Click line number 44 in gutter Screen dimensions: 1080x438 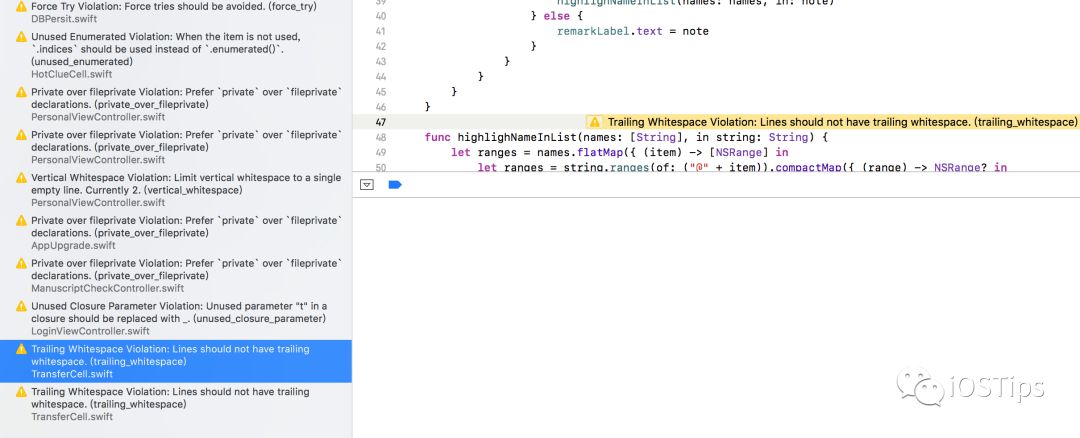pos(380,77)
